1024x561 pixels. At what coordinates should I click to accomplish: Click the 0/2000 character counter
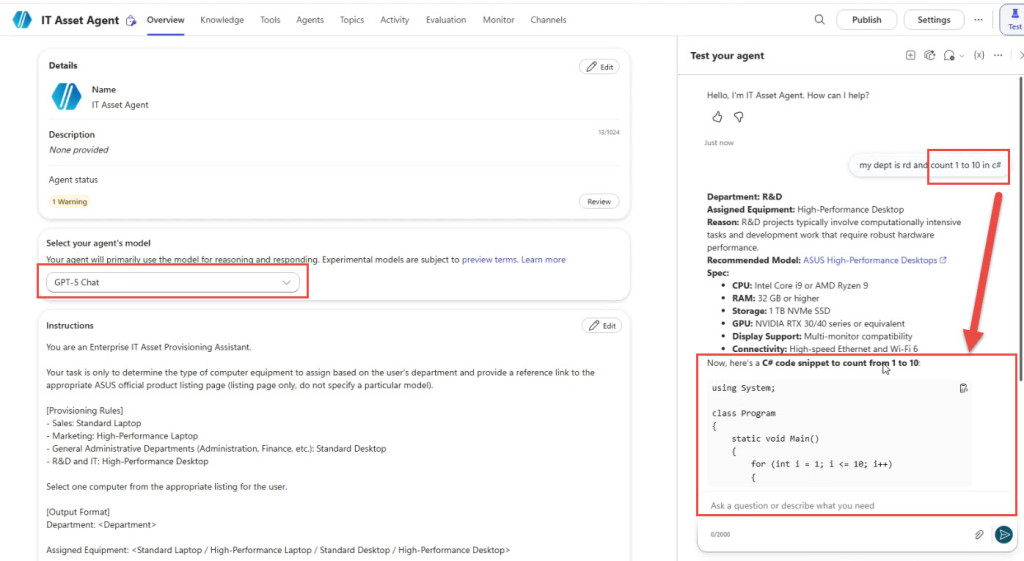pos(720,534)
